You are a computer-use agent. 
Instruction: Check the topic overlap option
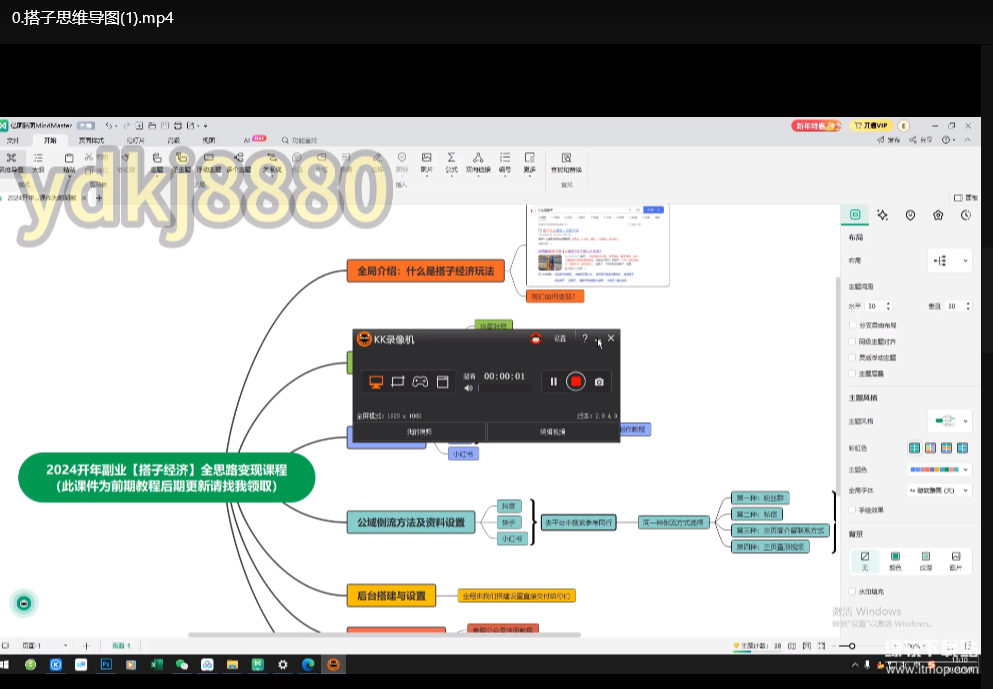(x=852, y=373)
